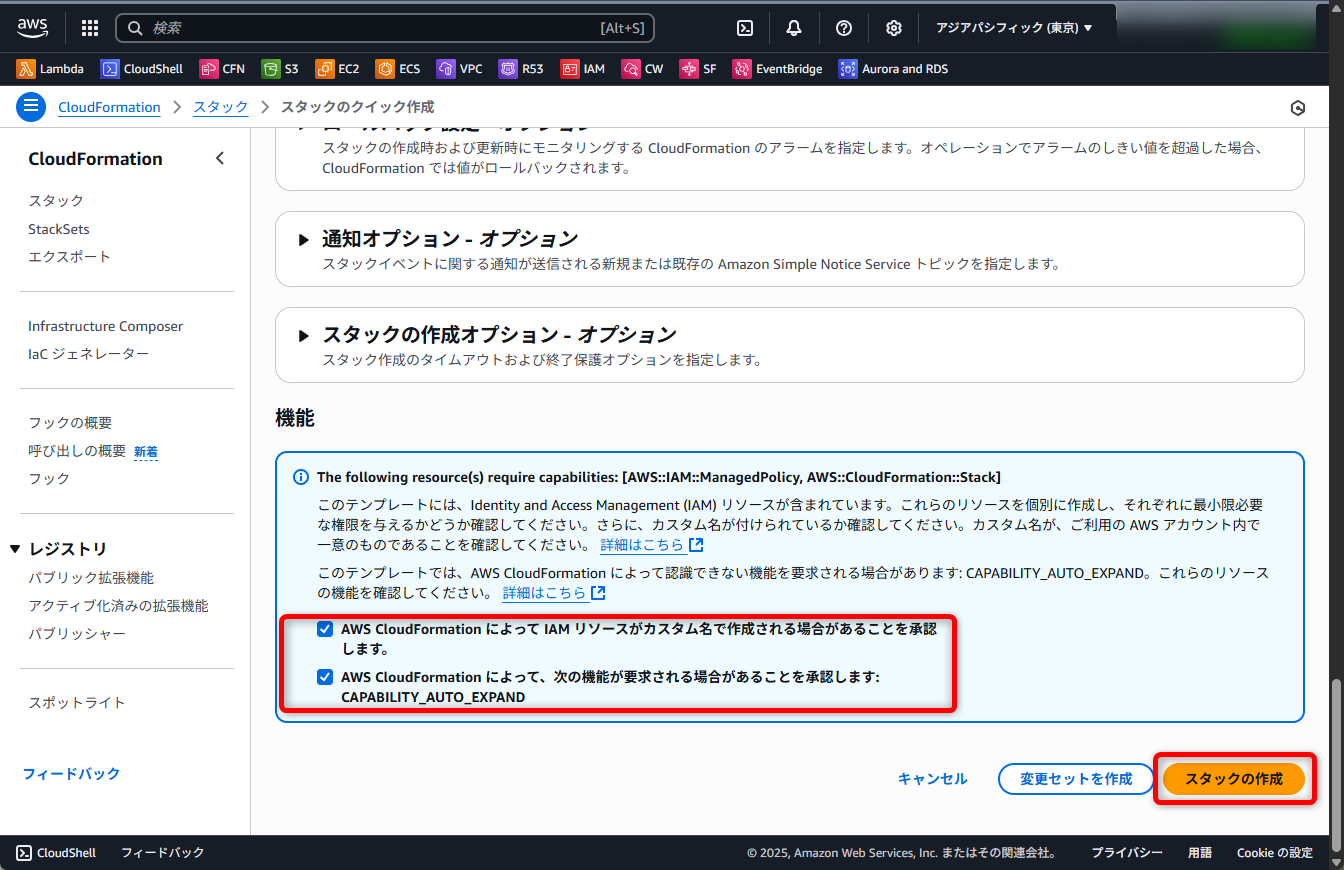This screenshot has height=870, width=1344.
Task: Click the スタックの作成 button
Action: point(1234,779)
